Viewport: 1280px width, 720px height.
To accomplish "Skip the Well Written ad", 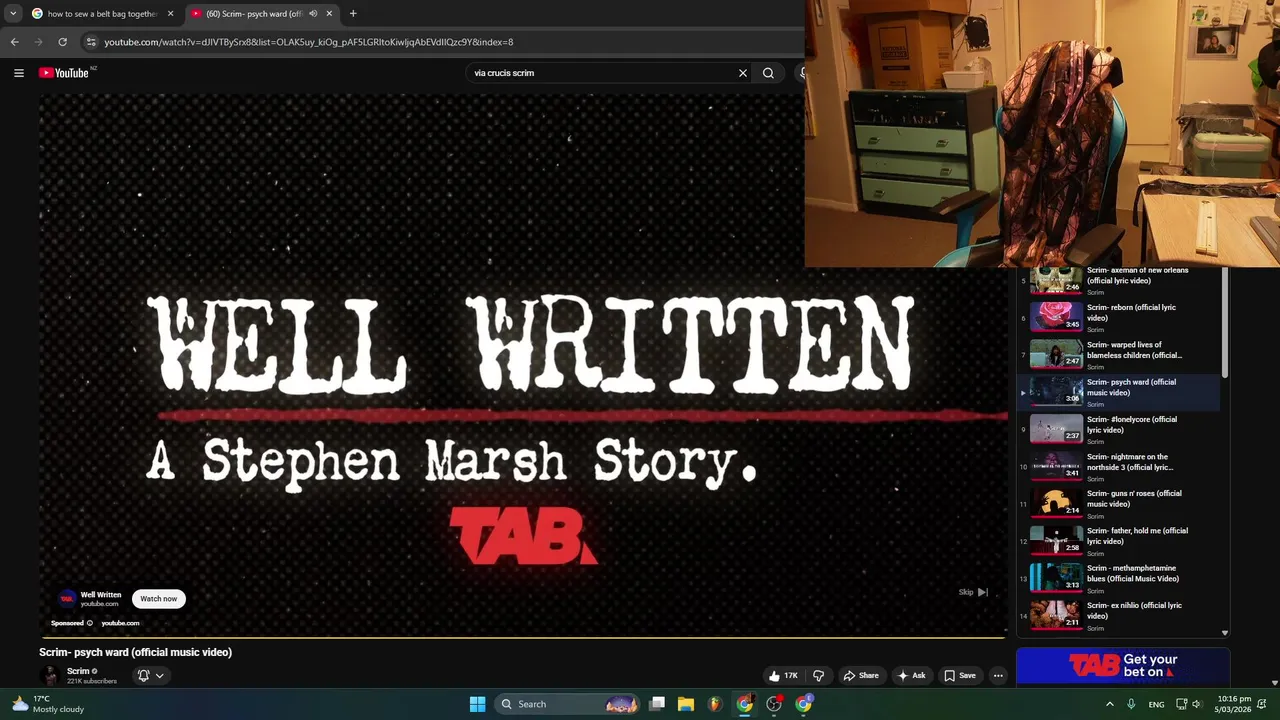I will coord(973,592).
